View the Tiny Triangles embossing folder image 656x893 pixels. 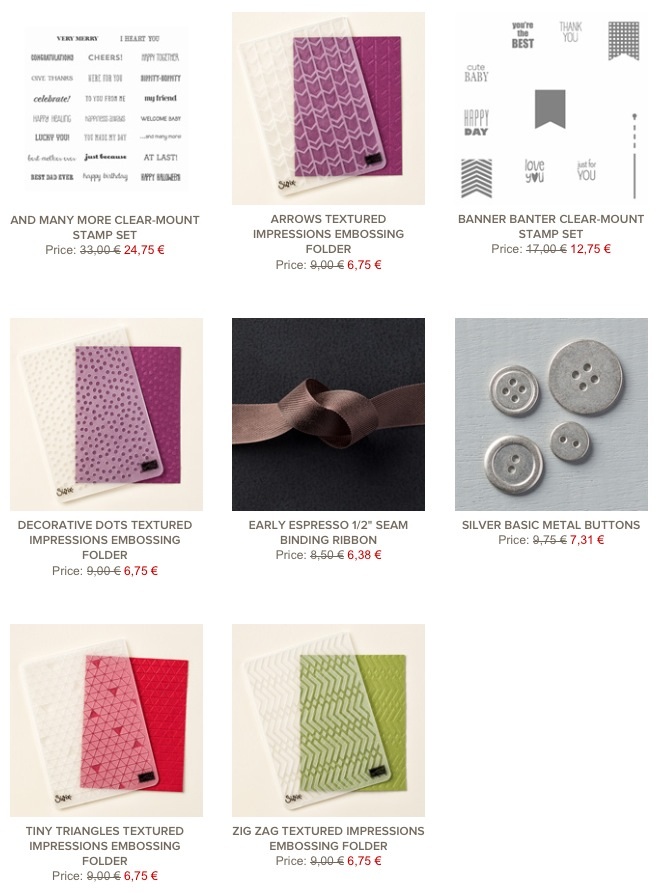pos(106,720)
